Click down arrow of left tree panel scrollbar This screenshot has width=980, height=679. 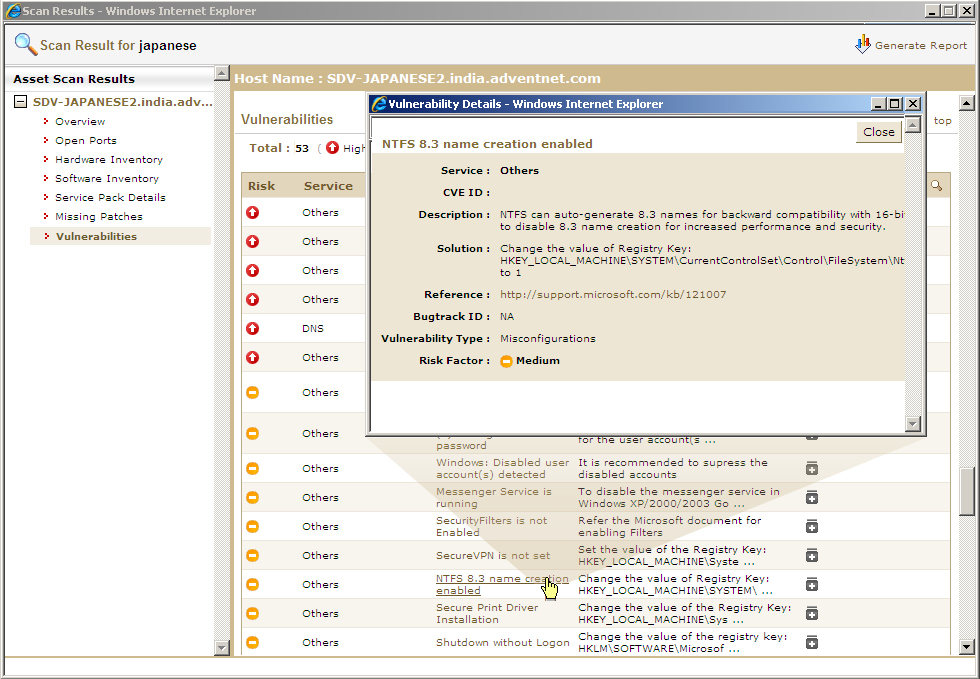click(x=222, y=648)
